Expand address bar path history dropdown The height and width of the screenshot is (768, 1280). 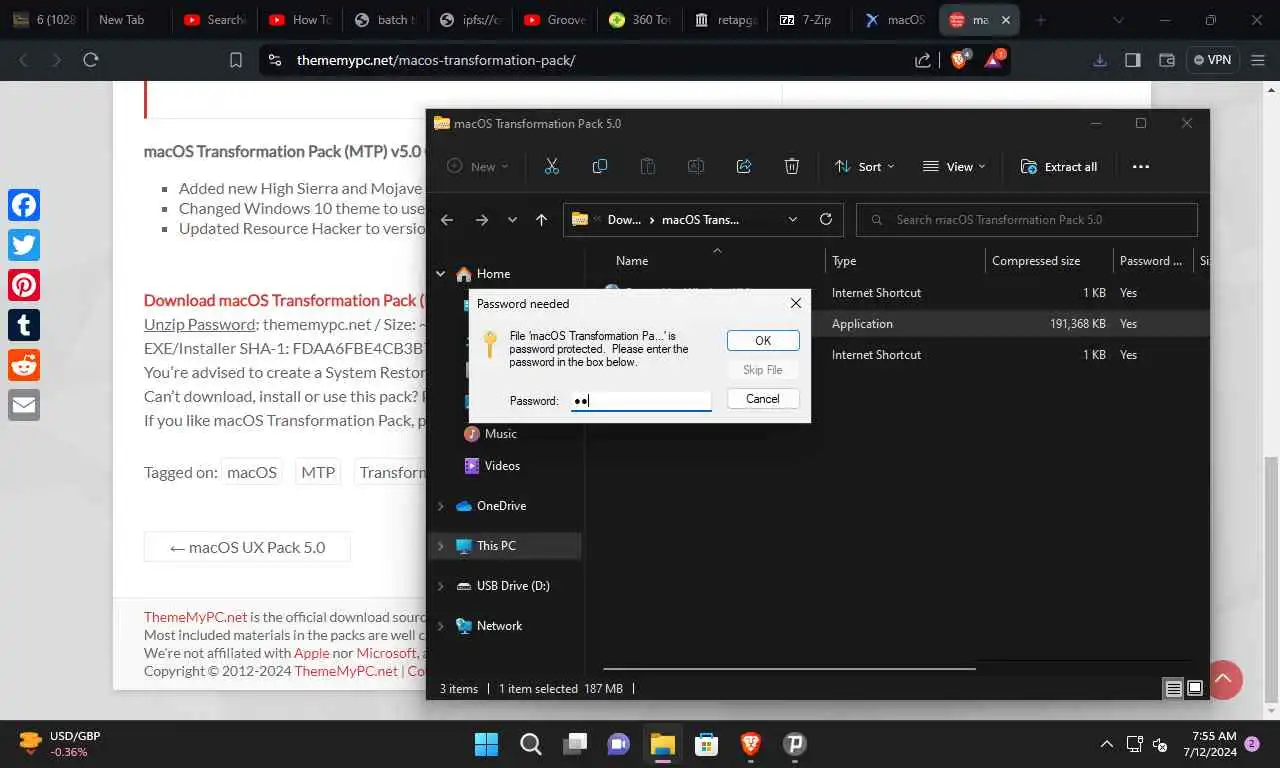click(793, 220)
